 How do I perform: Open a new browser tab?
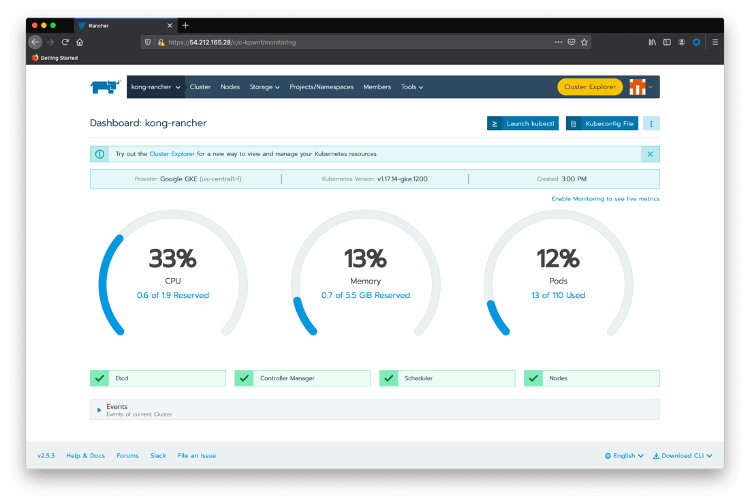185,25
